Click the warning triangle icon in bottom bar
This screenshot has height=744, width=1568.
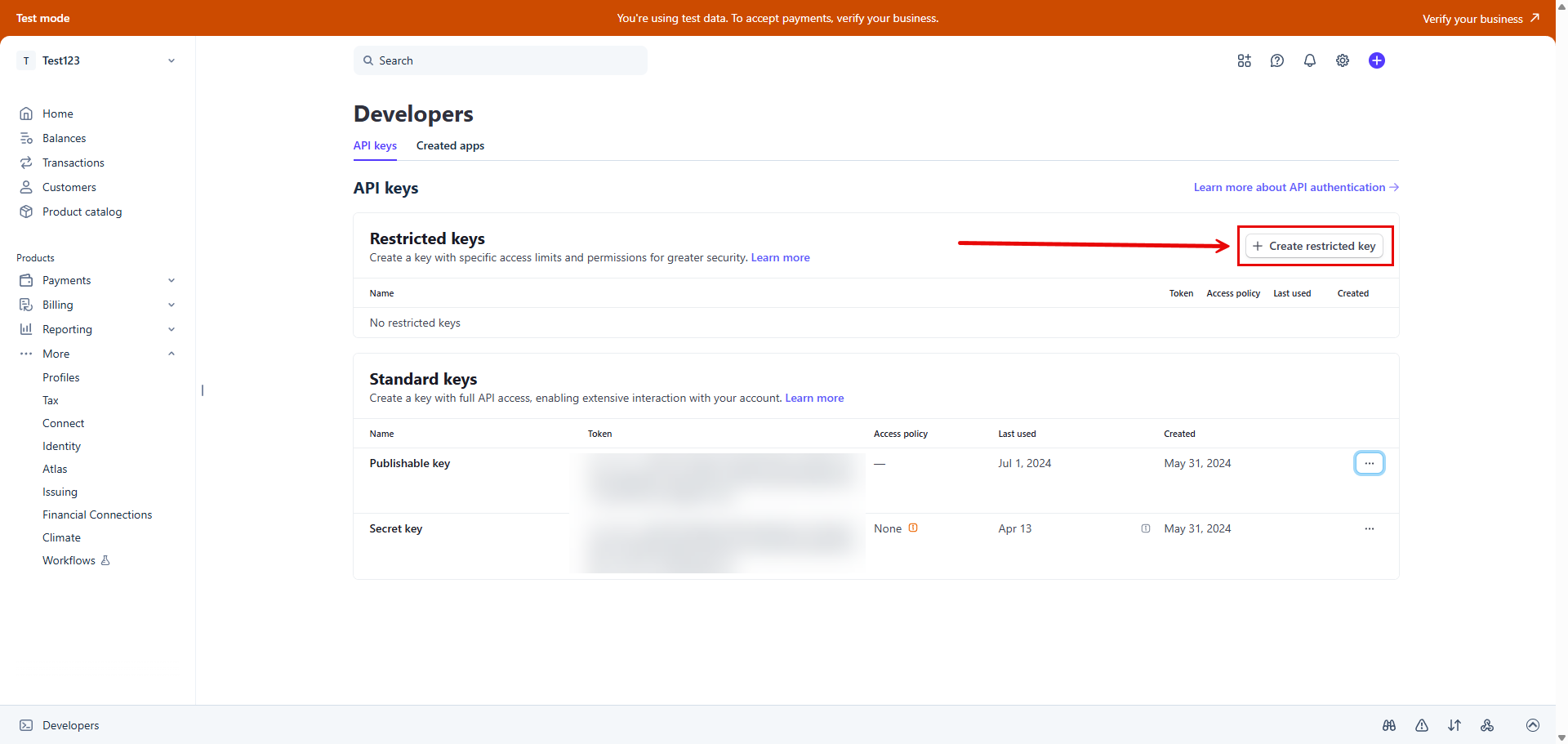point(1421,725)
